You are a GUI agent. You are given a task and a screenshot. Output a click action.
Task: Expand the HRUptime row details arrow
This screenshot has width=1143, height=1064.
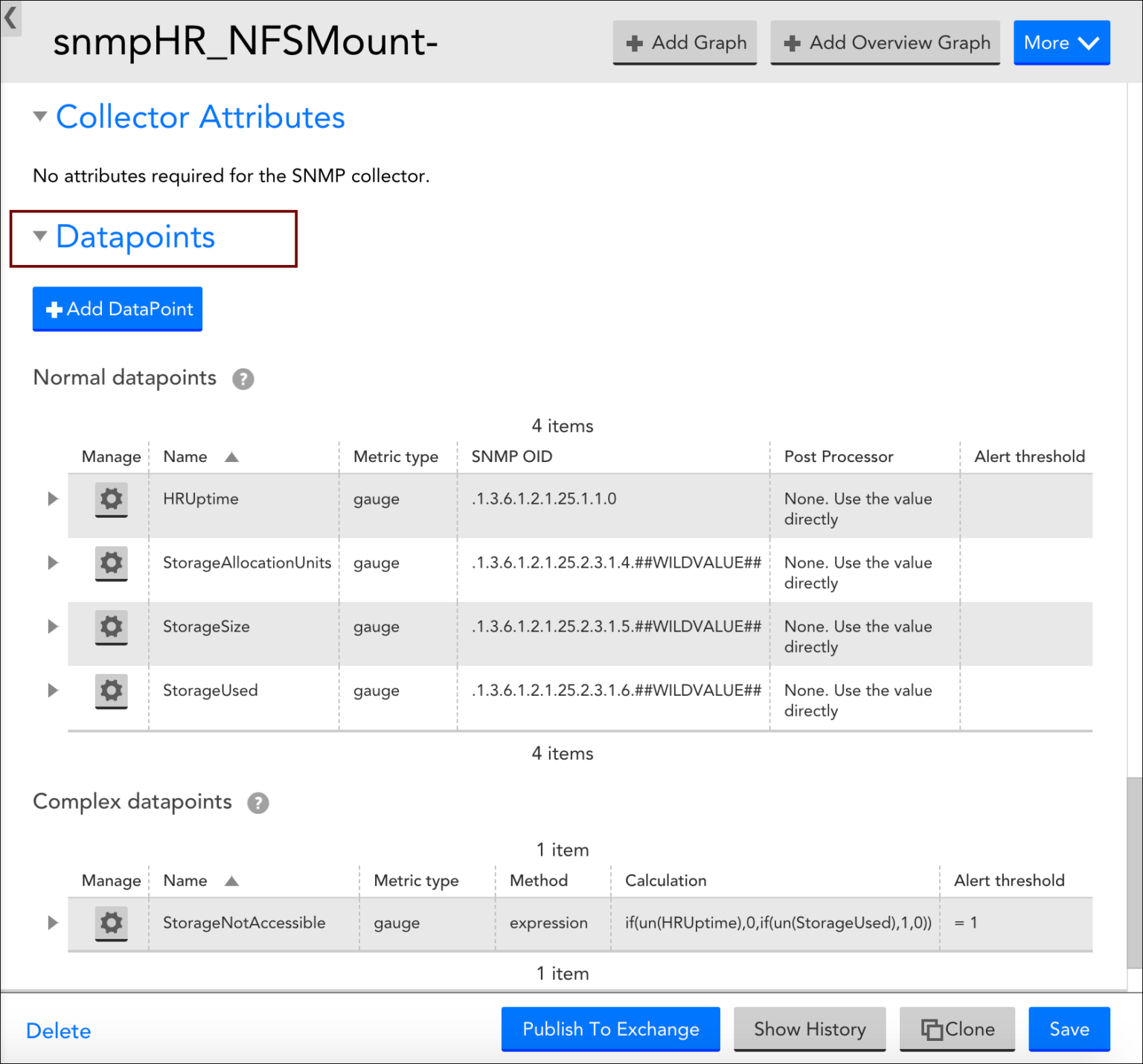53,499
